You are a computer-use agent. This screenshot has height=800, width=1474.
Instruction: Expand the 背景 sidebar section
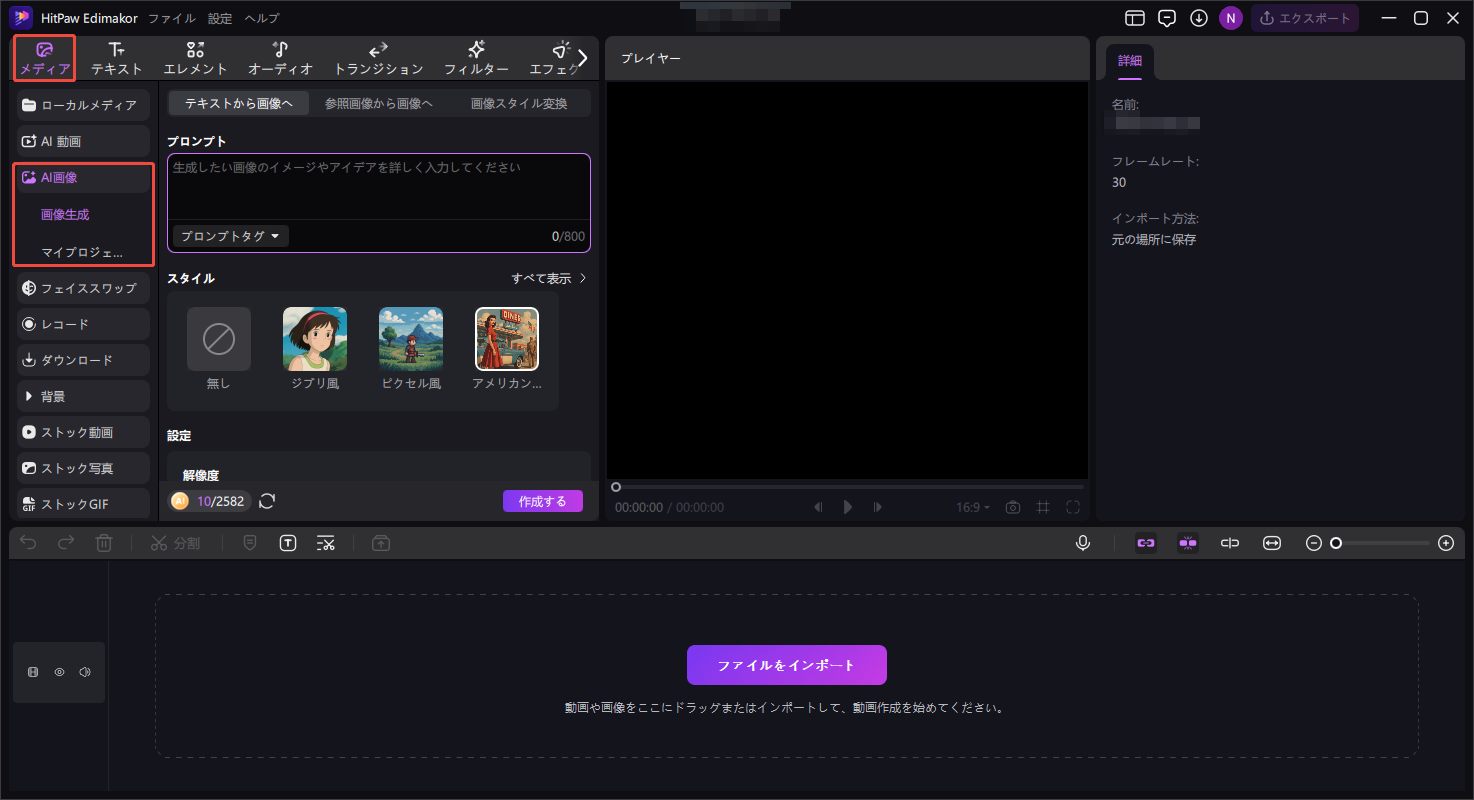click(84, 396)
